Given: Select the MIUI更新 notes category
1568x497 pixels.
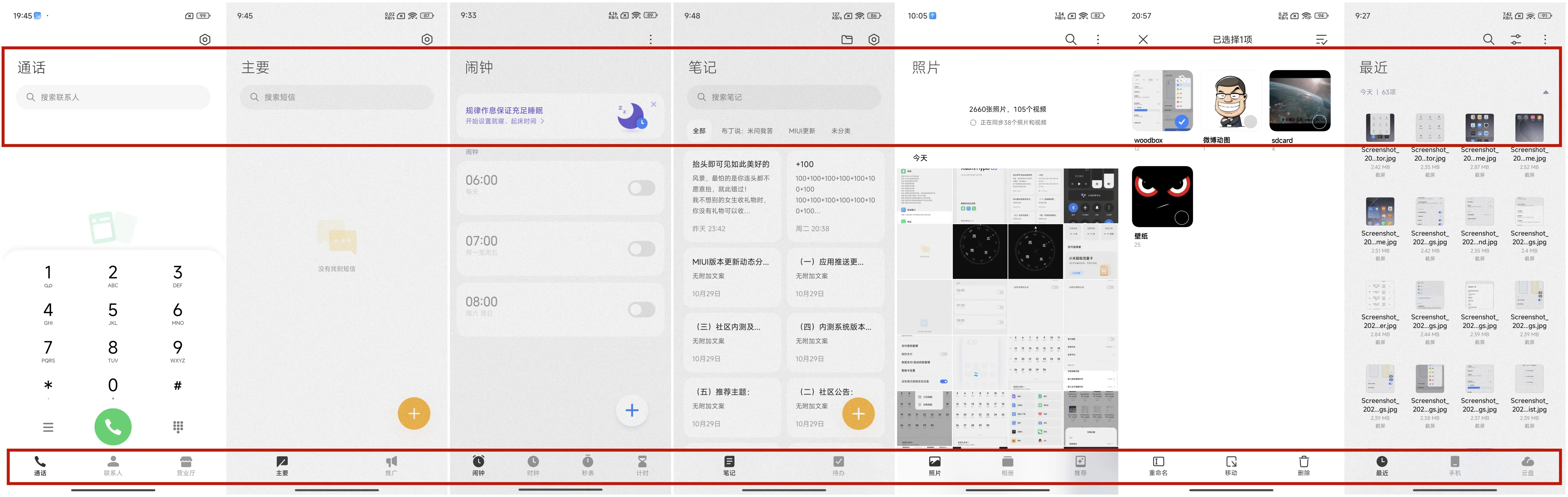Looking at the screenshot, I should 802,131.
